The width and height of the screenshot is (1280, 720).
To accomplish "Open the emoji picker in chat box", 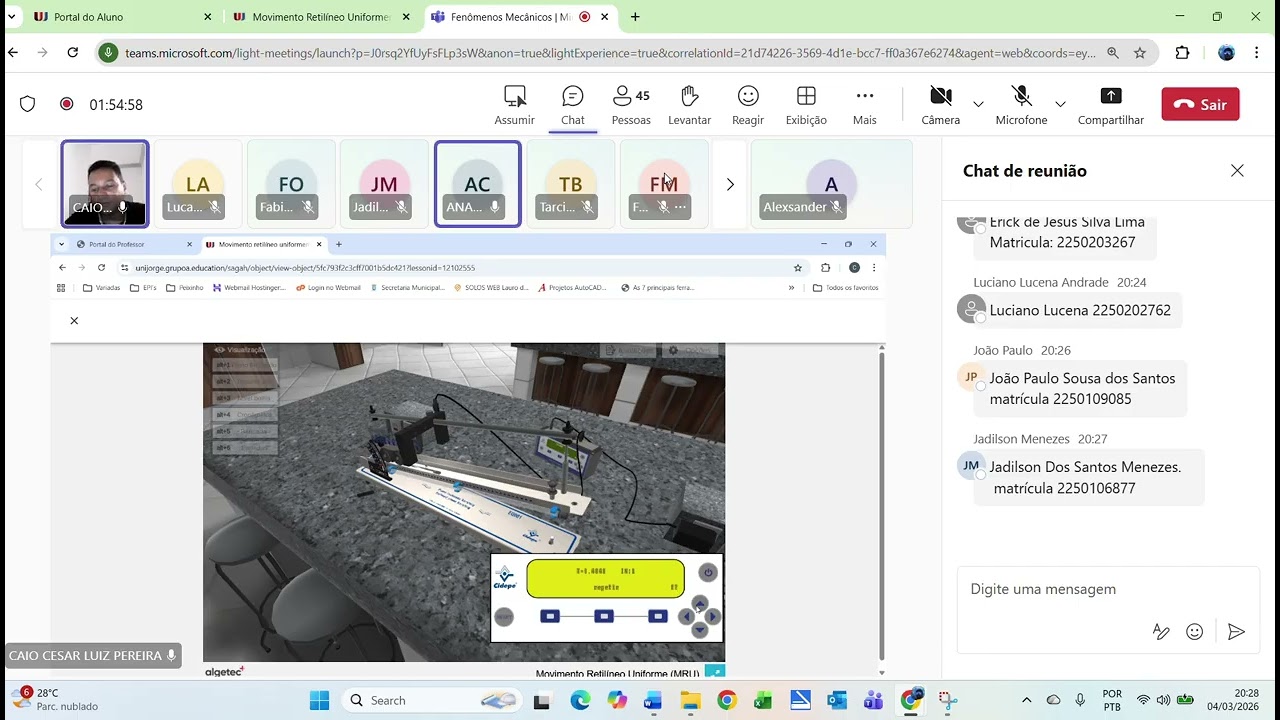I will pos(1194,631).
